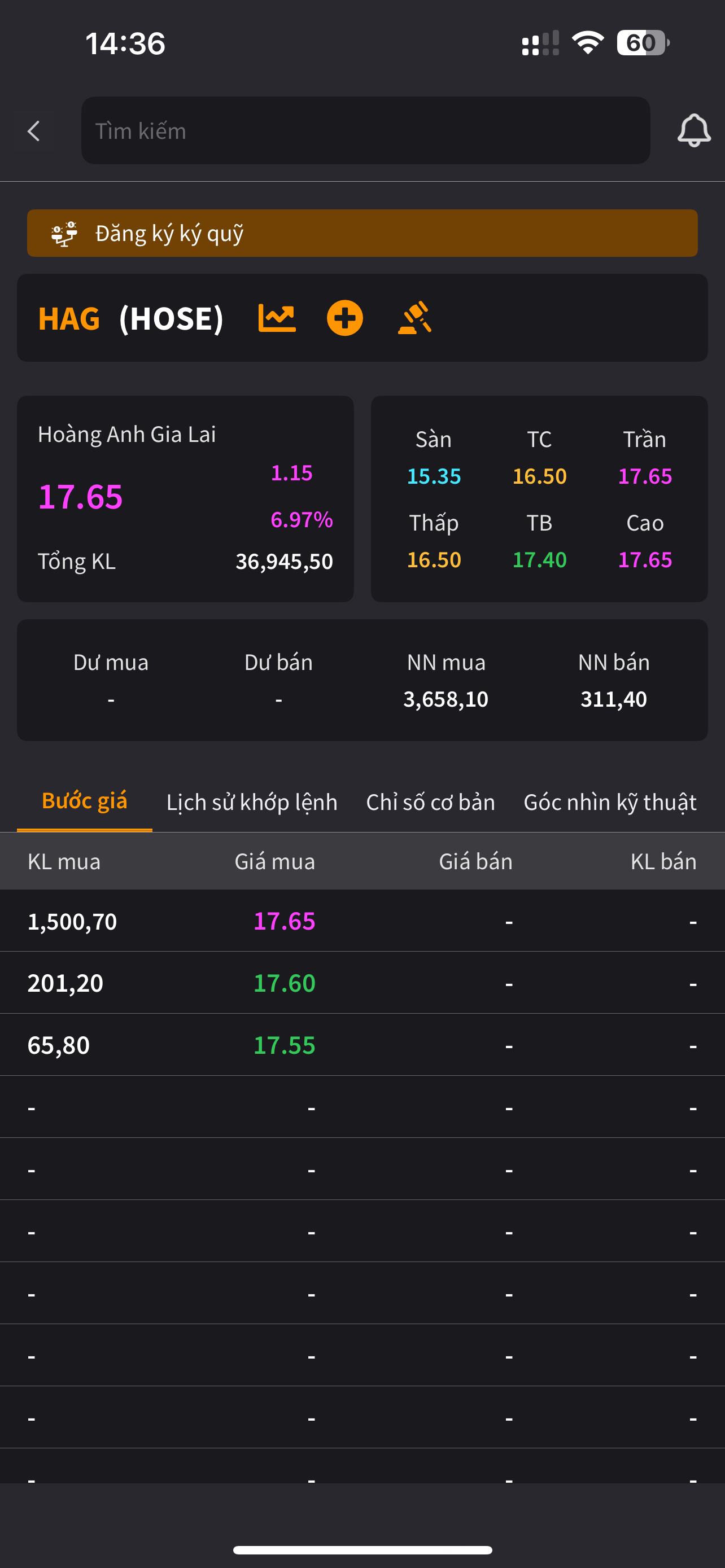Tap bid volume 65,80
The width and height of the screenshot is (725, 1568).
59,1045
